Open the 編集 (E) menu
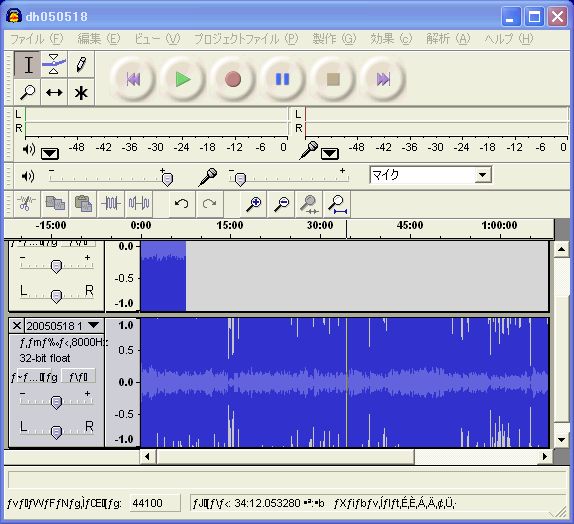 pos(98,38)
